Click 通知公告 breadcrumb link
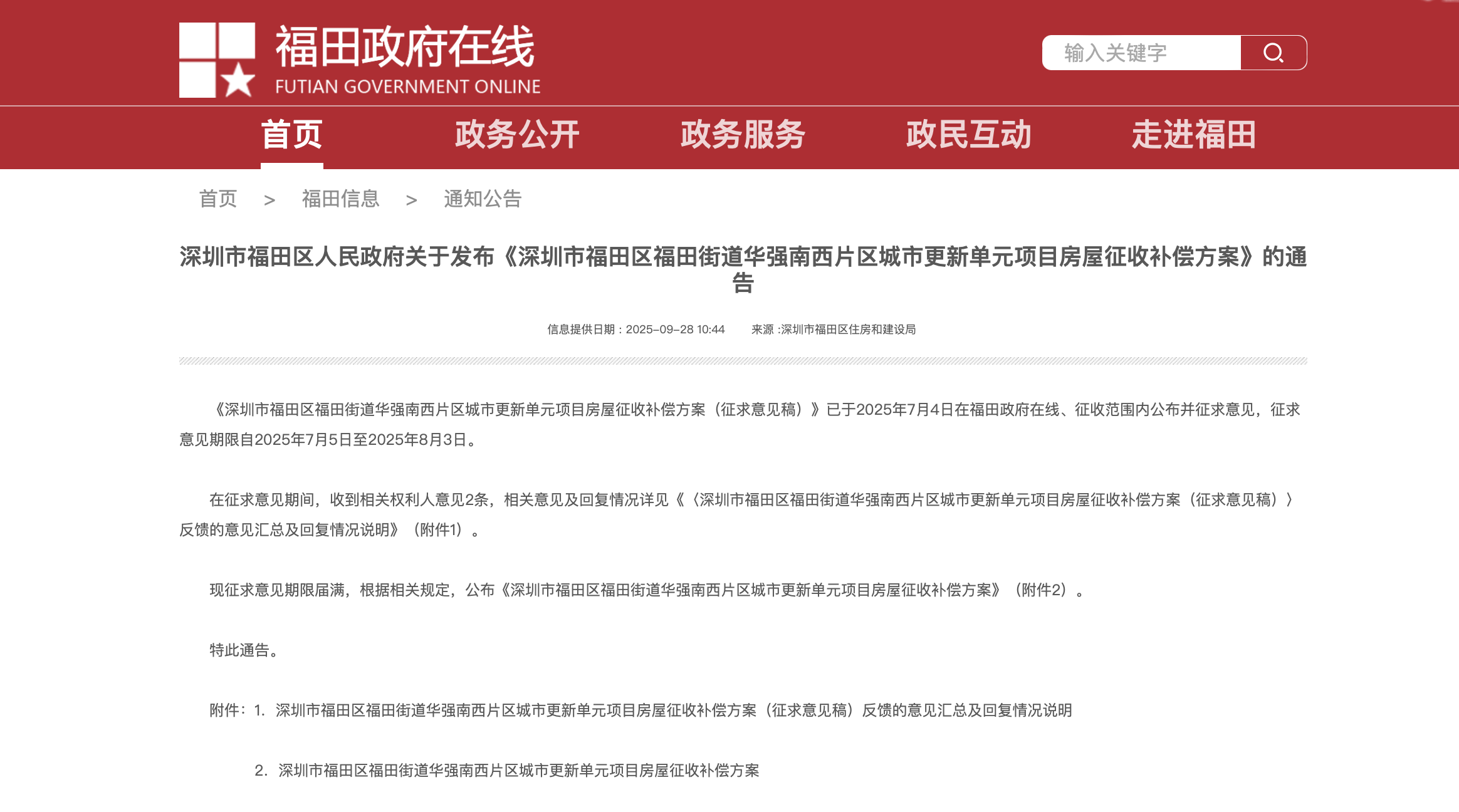Screen dimensions: 1459x812 click(x=483, y=199)
